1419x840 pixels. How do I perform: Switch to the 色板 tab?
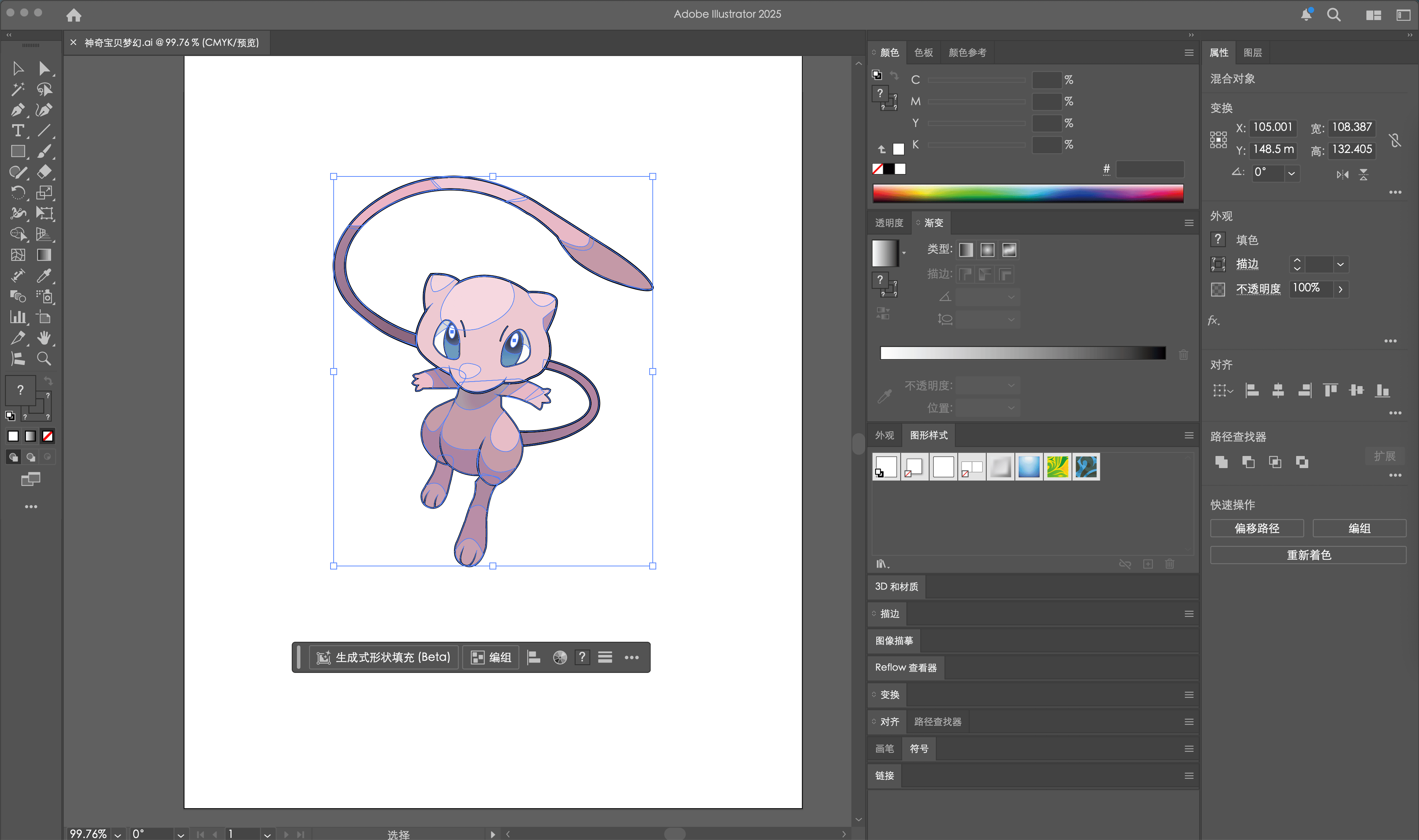point(923,53)
